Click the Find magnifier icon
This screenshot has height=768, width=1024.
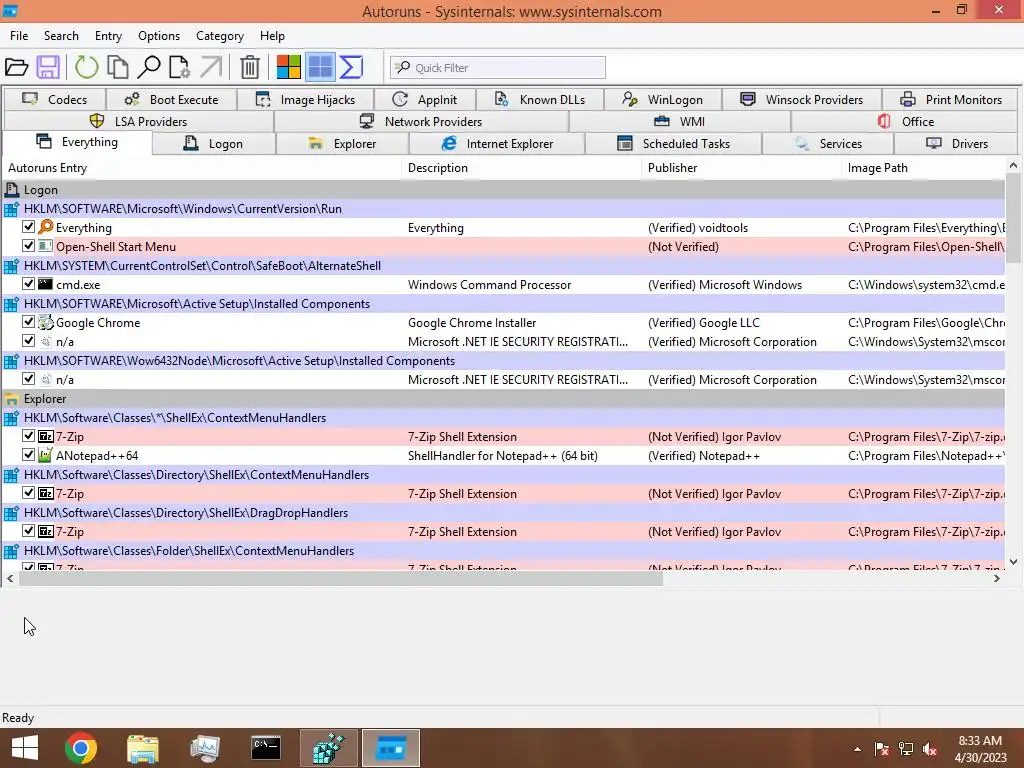150,67
